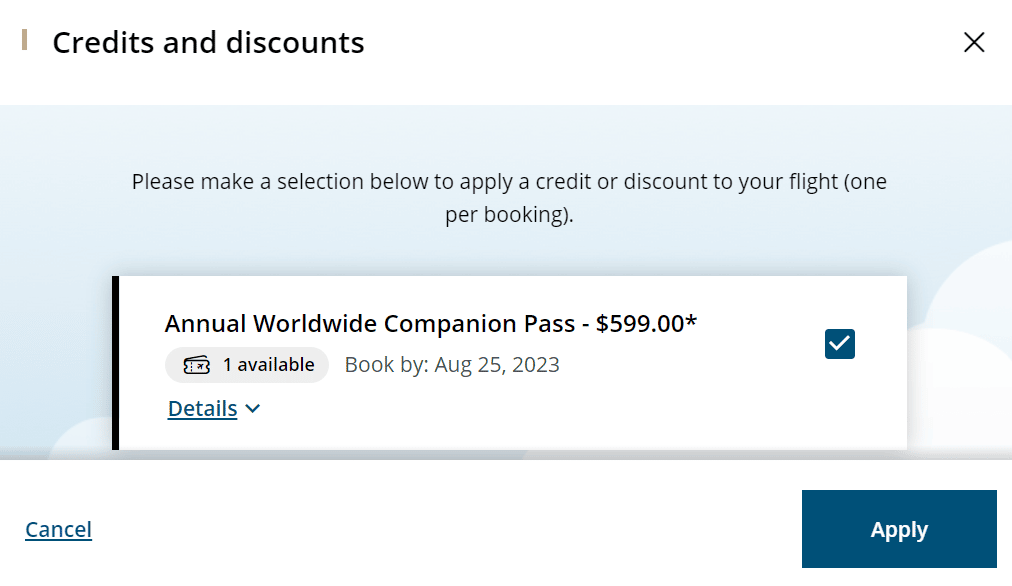Click the tan accent bar beside the heading

[x=24, y=41]
